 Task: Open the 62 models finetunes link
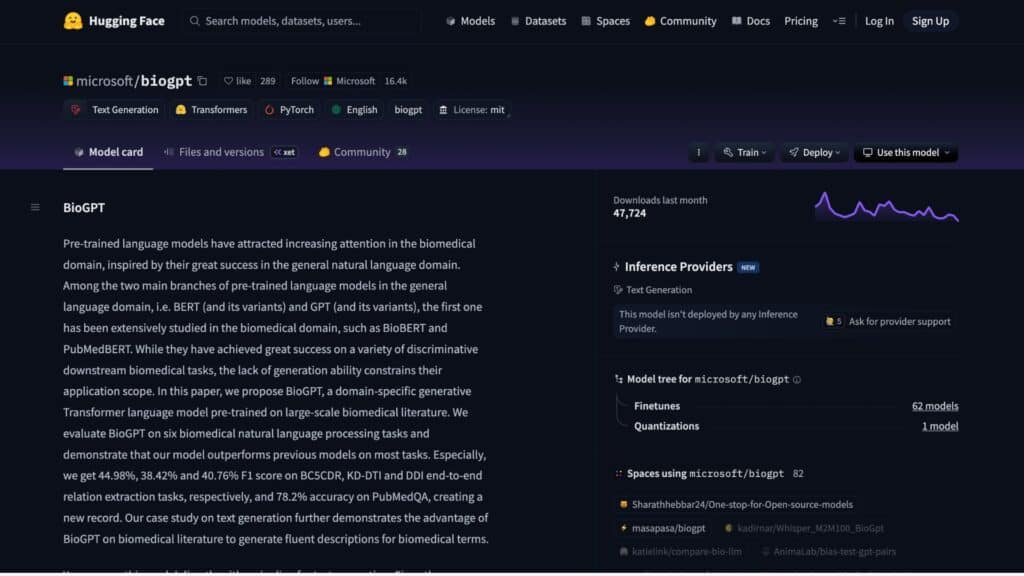click(934, 406)
